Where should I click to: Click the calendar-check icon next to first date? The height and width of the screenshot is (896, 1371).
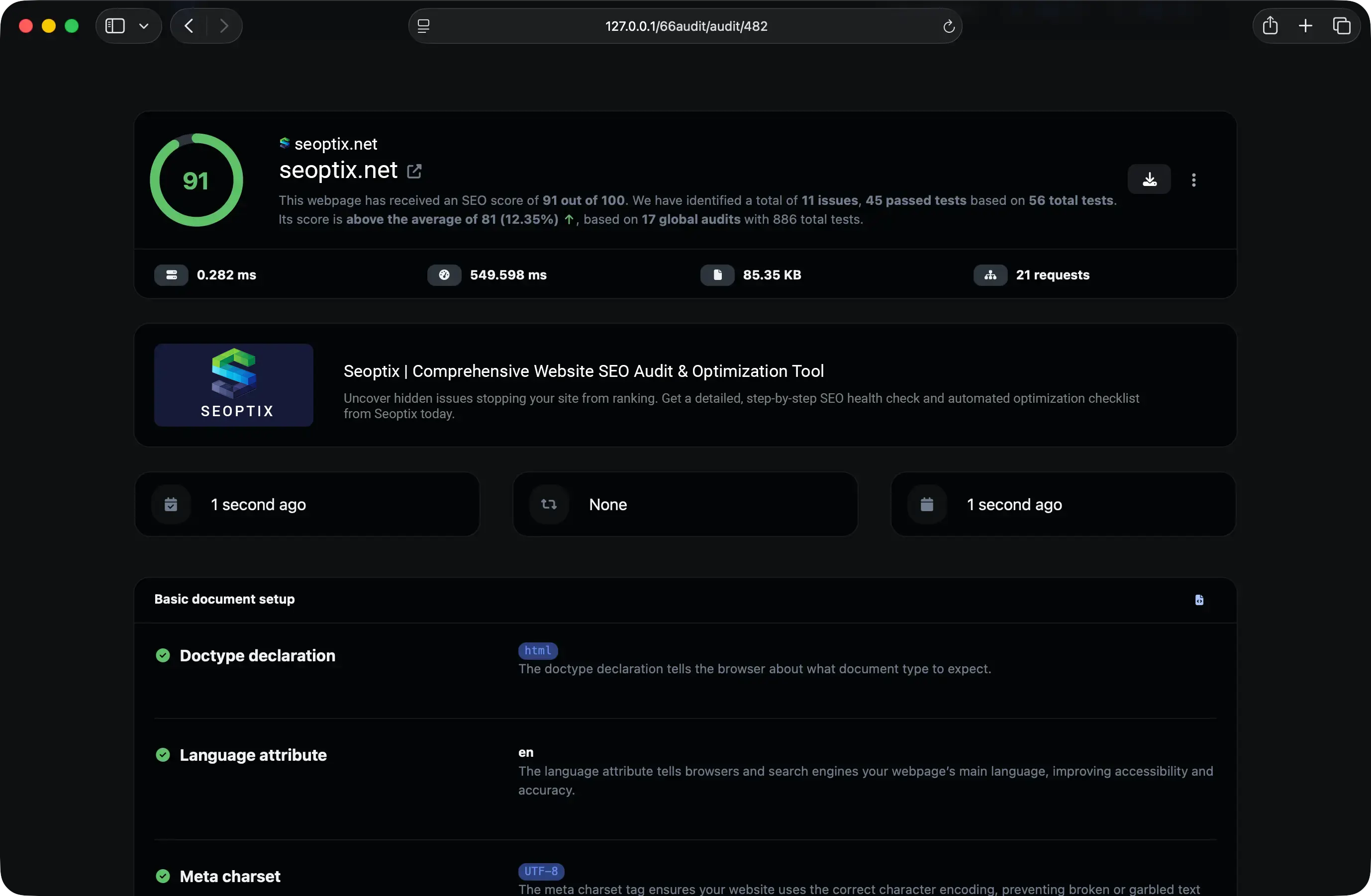point(171,504)
